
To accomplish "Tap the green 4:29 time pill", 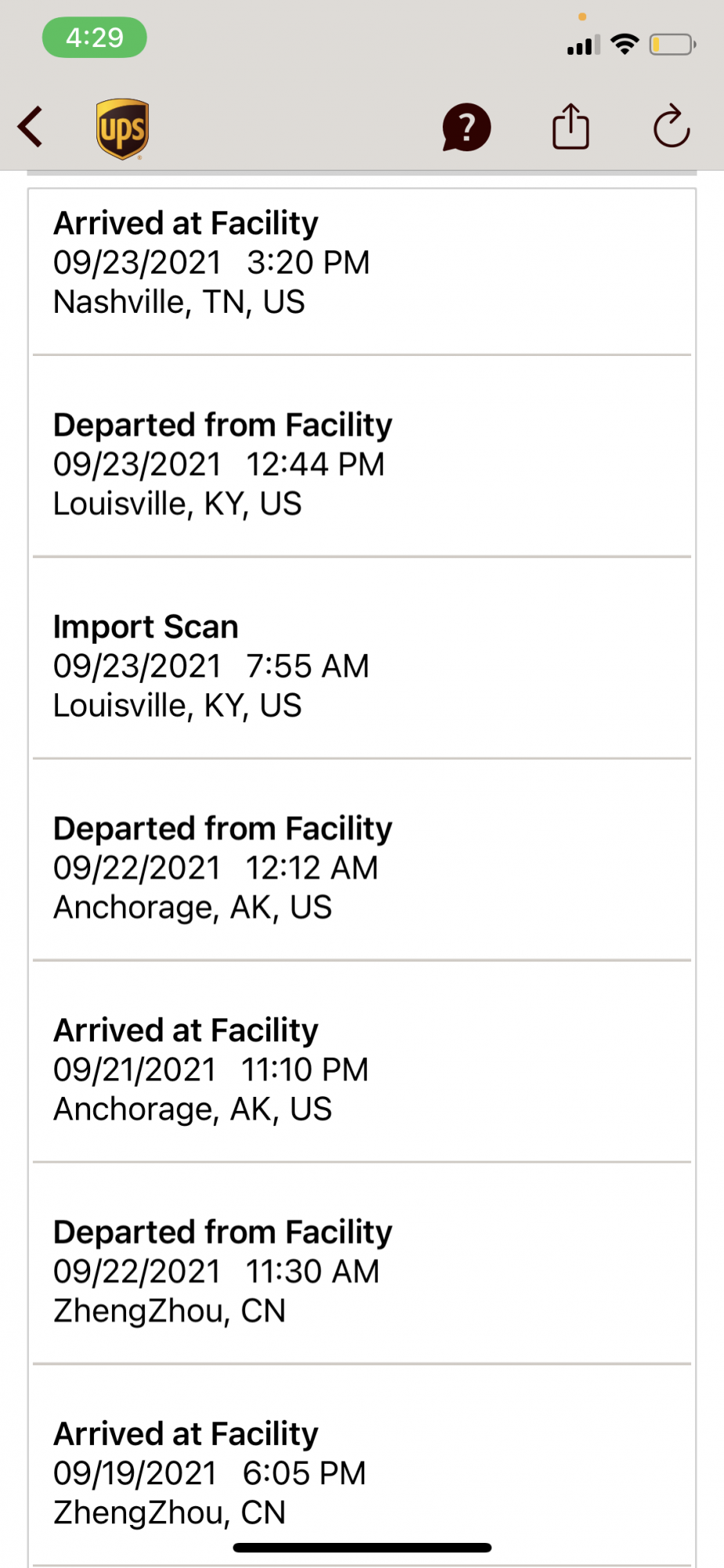I will (95, 37).
